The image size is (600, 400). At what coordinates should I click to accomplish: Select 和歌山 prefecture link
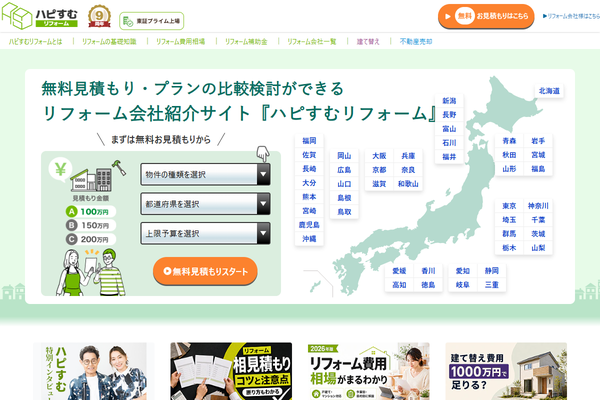point(408,184)
